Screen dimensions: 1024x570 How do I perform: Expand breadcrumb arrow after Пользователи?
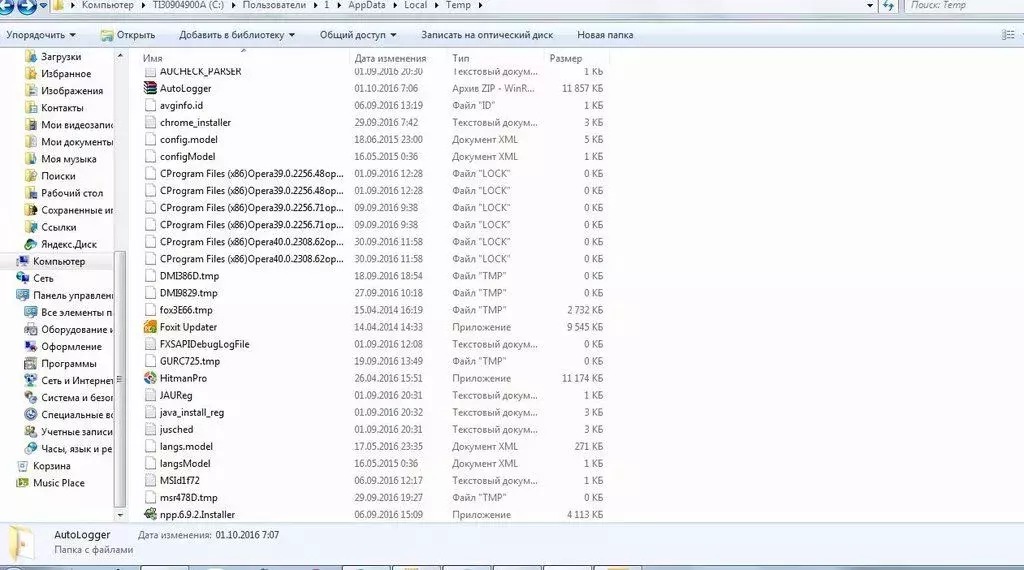point(315,5)
